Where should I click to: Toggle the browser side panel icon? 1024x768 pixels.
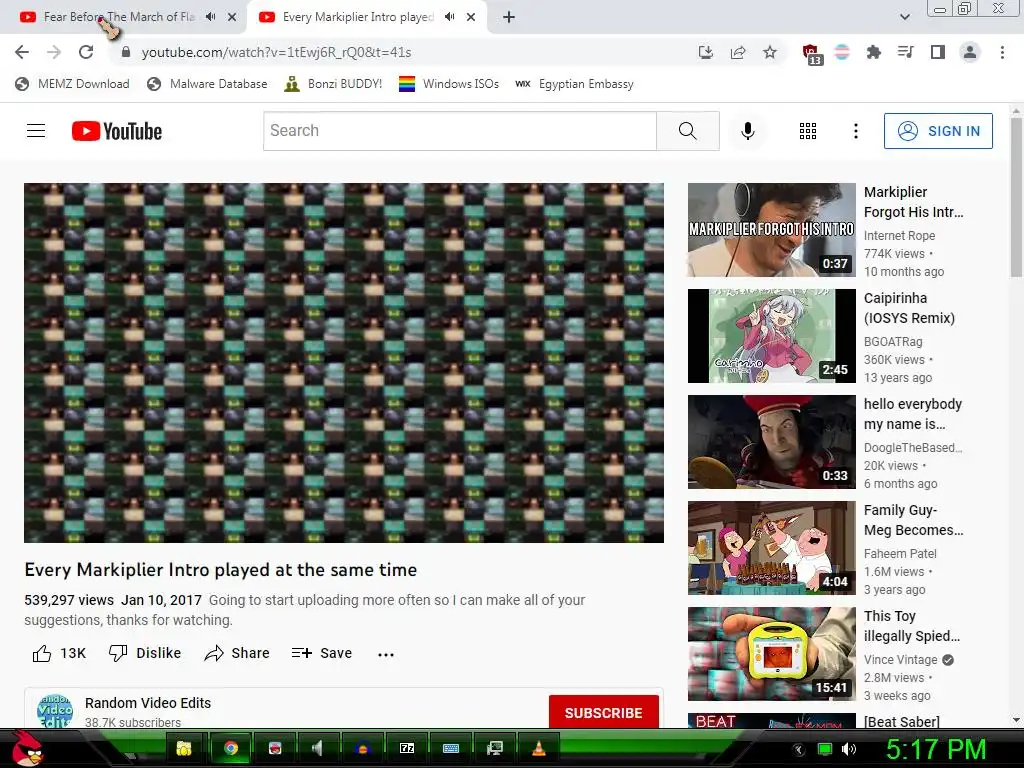938,52
